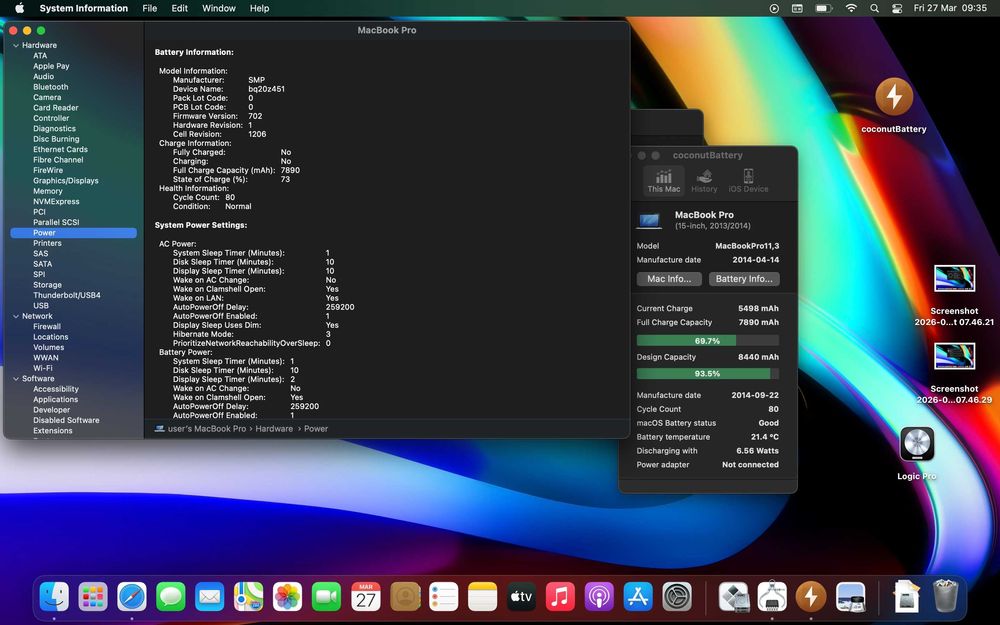
Task: Select the highlighted Power item
Action: pos(73,233)
